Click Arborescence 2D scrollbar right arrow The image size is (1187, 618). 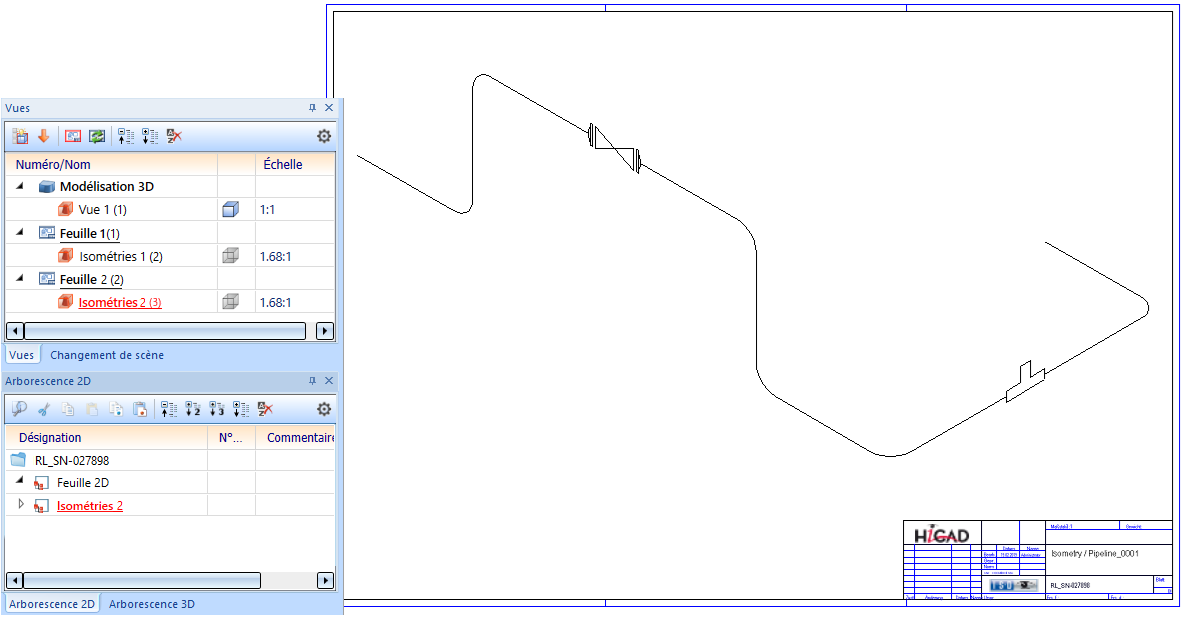click(325, 581)
